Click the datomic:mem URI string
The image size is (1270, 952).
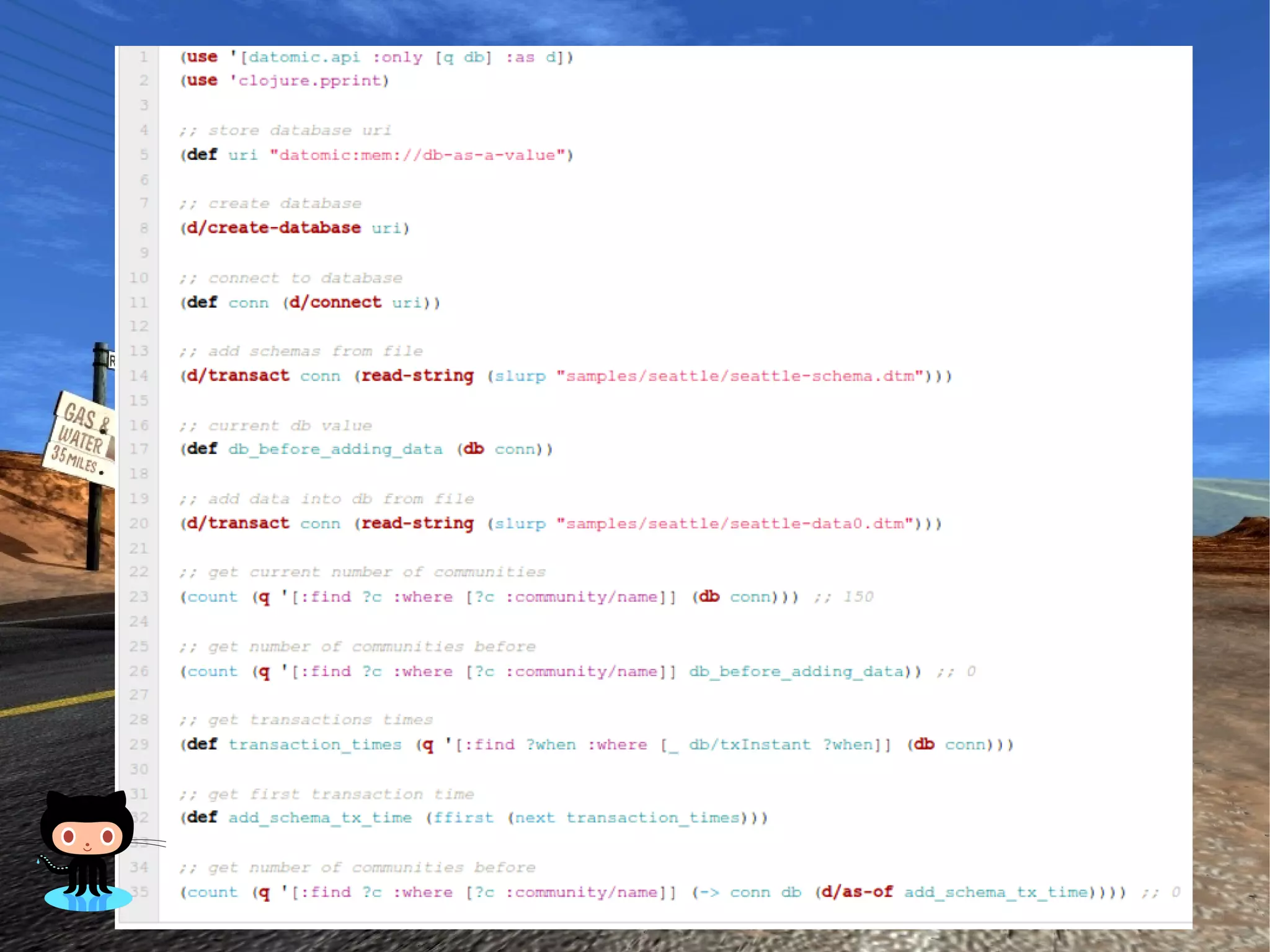(x=417, y=155)
